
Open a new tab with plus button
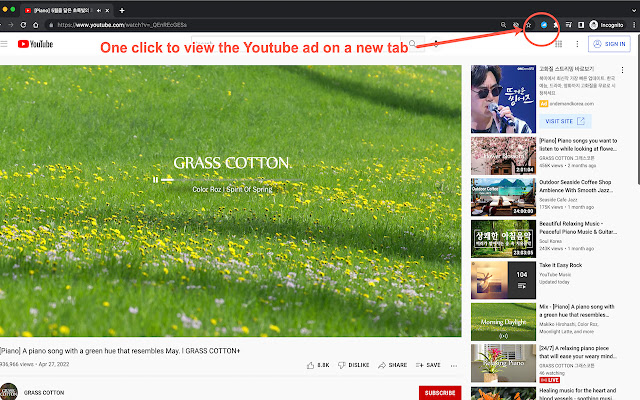(122, 11)
